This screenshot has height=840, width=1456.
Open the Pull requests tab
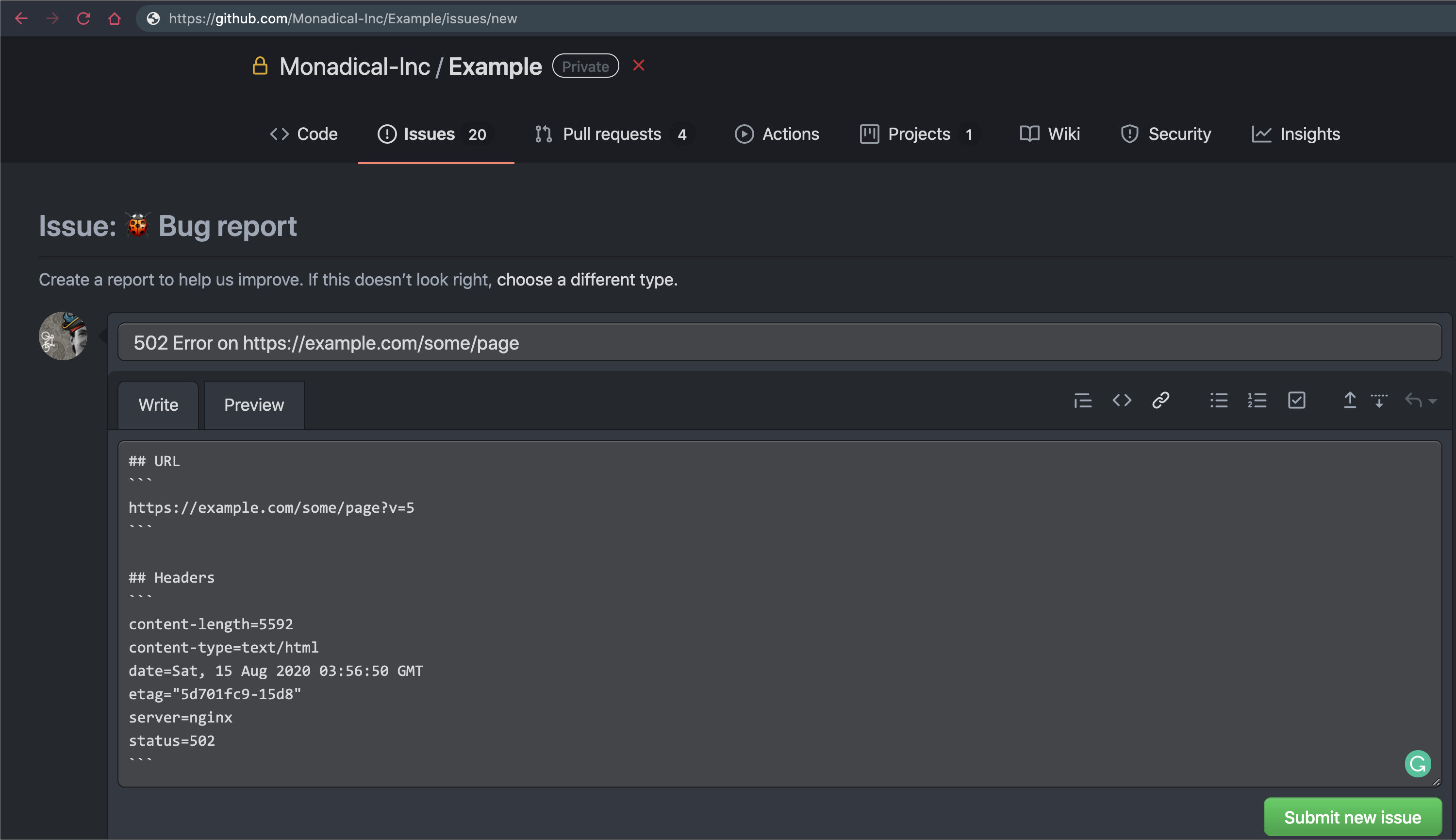611,134
